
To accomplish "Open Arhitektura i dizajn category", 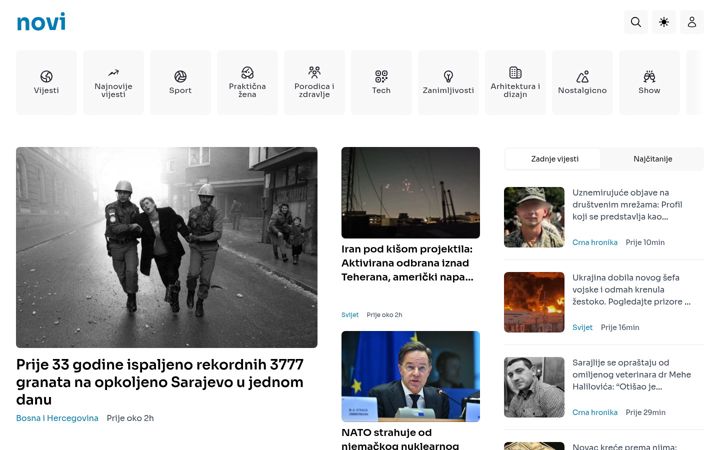I will click(515, 82).
